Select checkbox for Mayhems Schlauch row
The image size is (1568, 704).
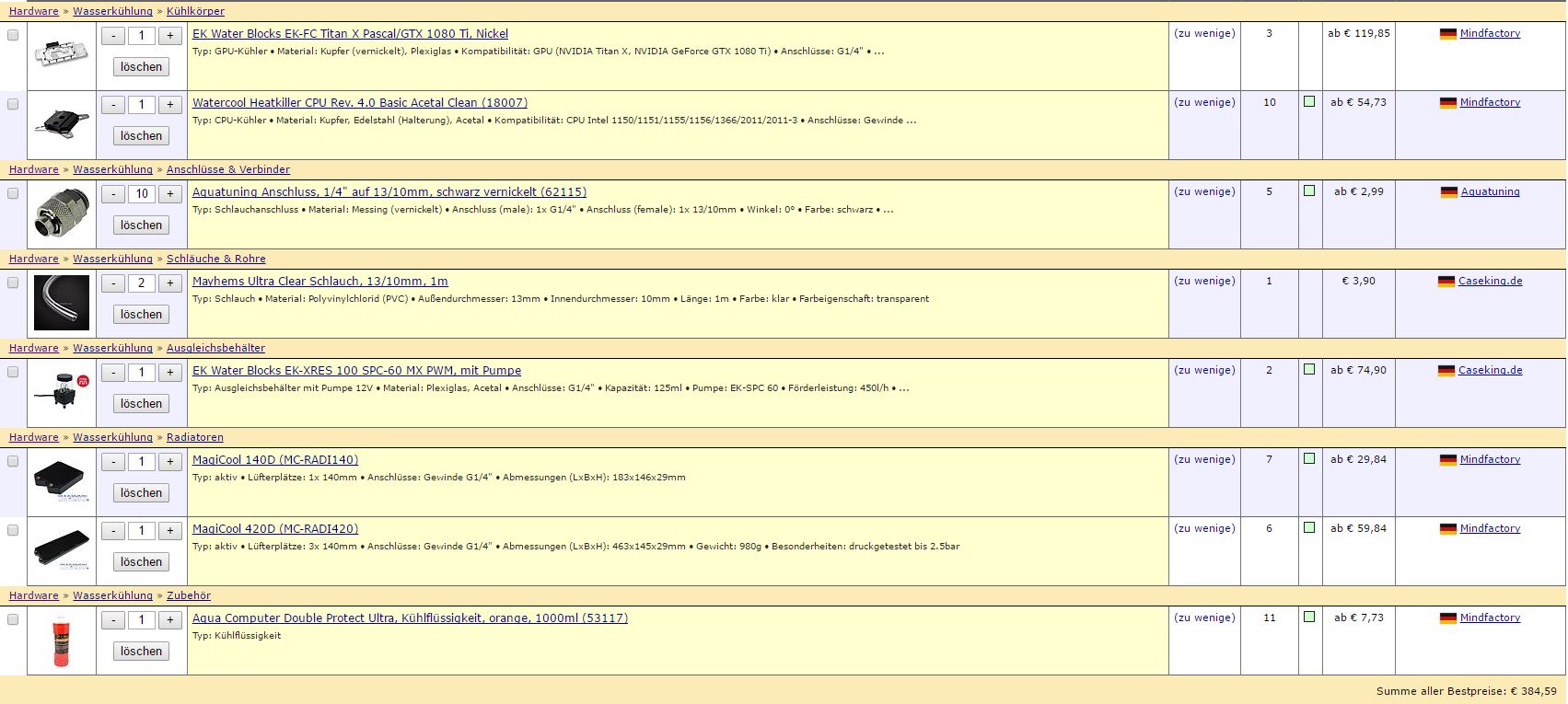13,283
